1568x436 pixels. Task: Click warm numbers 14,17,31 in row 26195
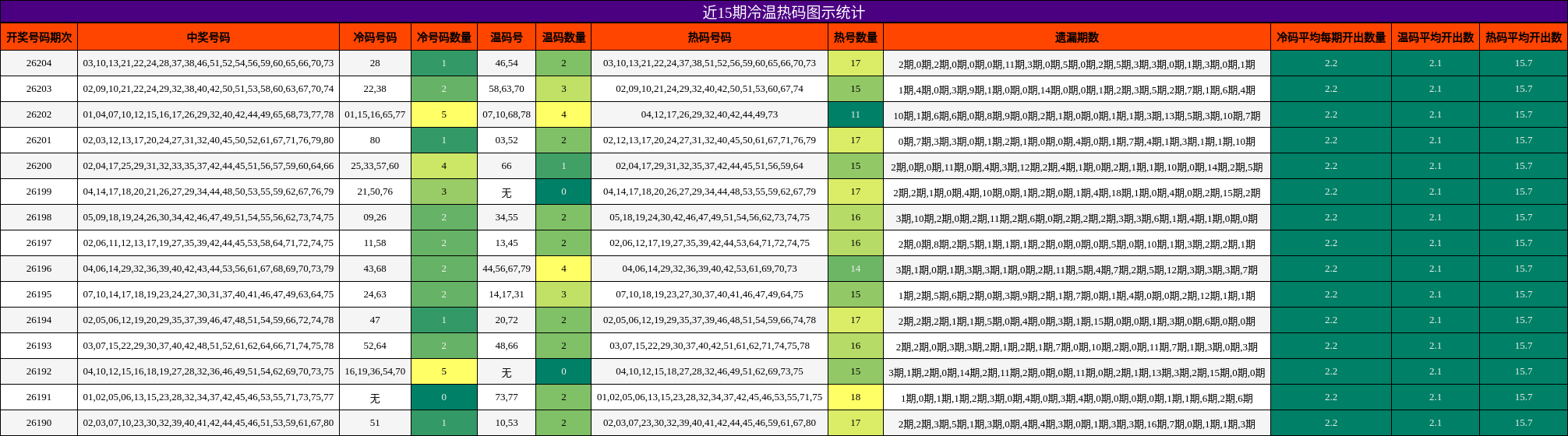click(x=507, y=294)
